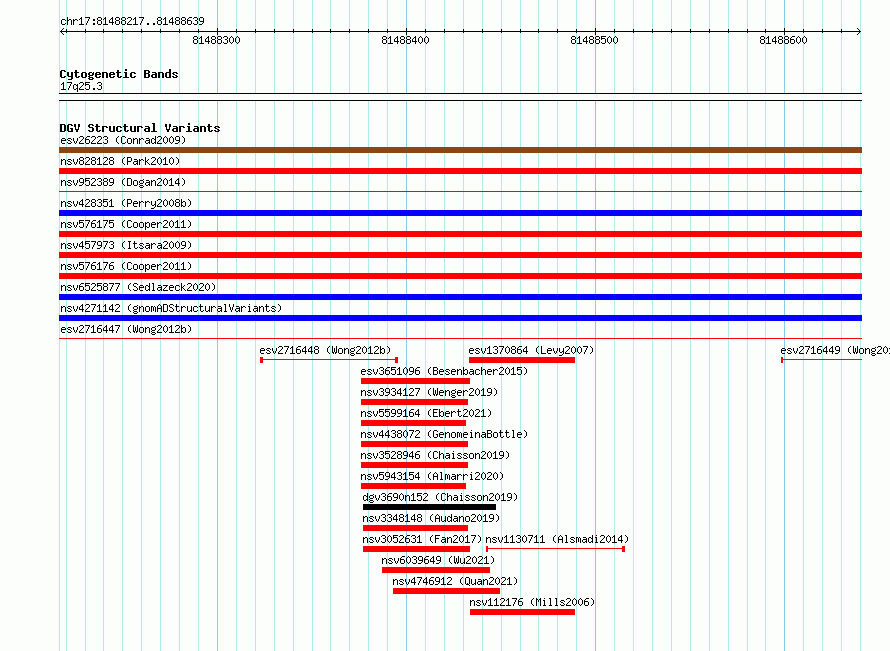Click the nsv6525877 (Sedlazeck2020) label
Image resolution: width=890 pixels, height=651 pixels.
click(138, 287)
